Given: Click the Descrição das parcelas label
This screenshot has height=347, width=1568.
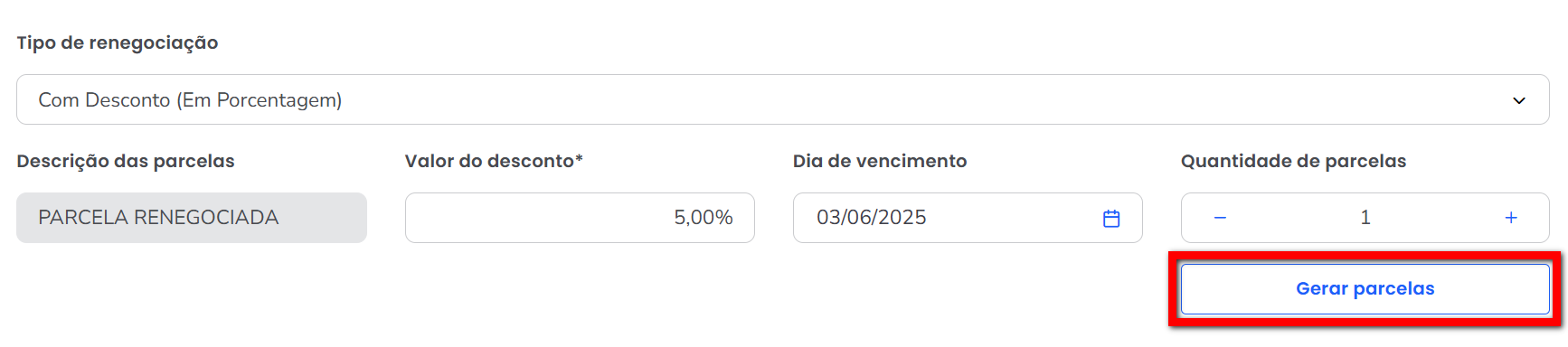Looking at the screenshot, I should pyautogui.click(x=126, y=162).
